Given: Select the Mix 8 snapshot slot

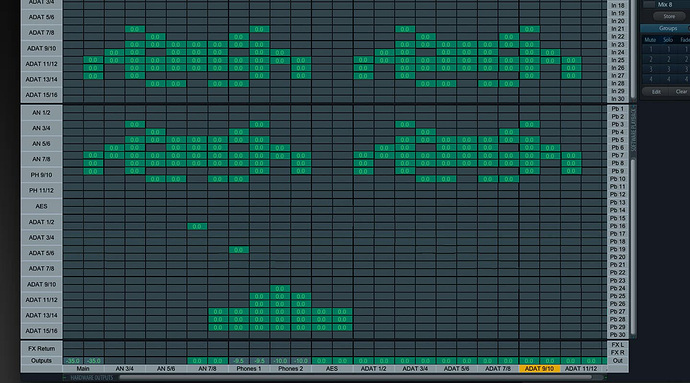Looking at the screenshot, I should (664, 4).
